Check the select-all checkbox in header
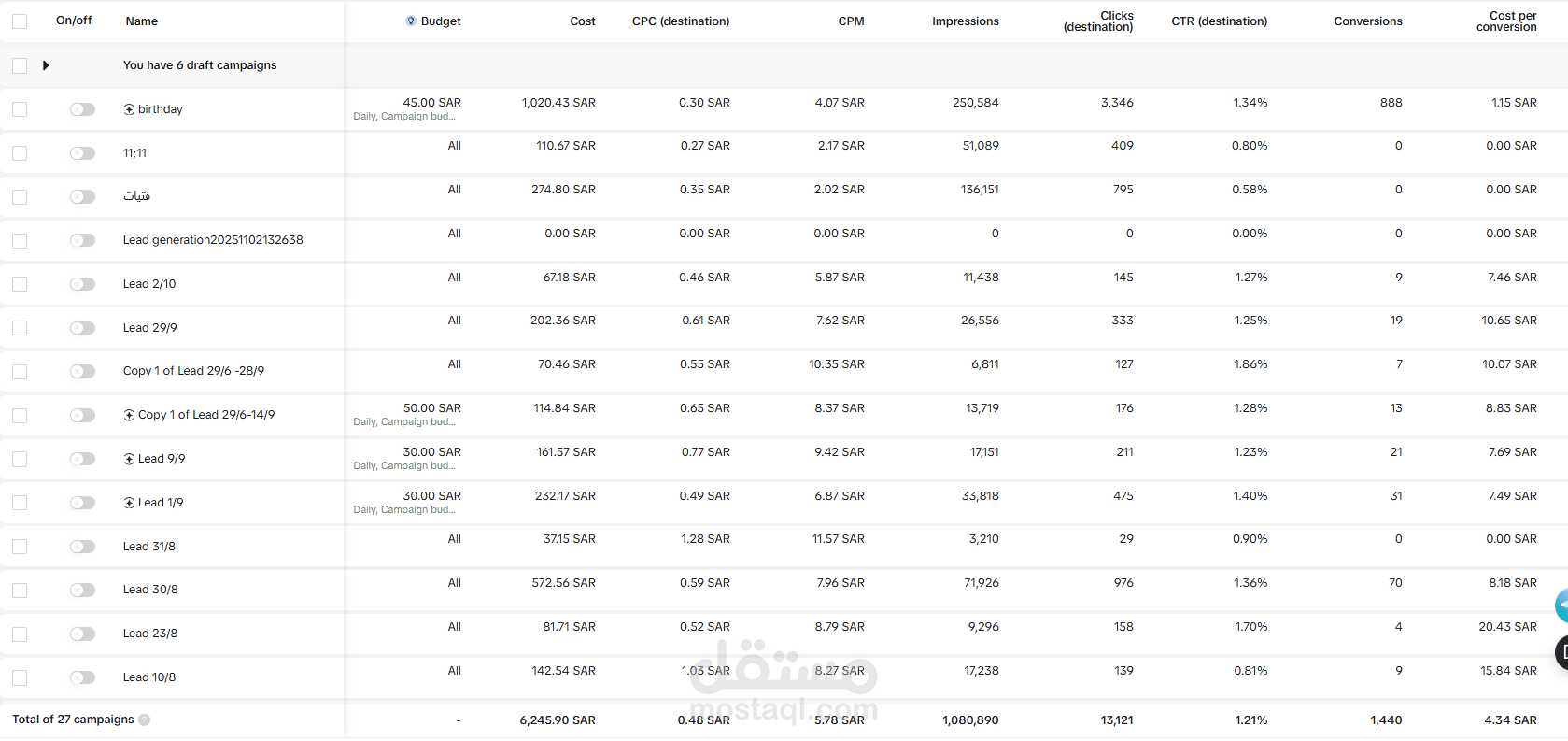Image resolution: width=1568 pixels, height=741 pixels. pos(20,21)
